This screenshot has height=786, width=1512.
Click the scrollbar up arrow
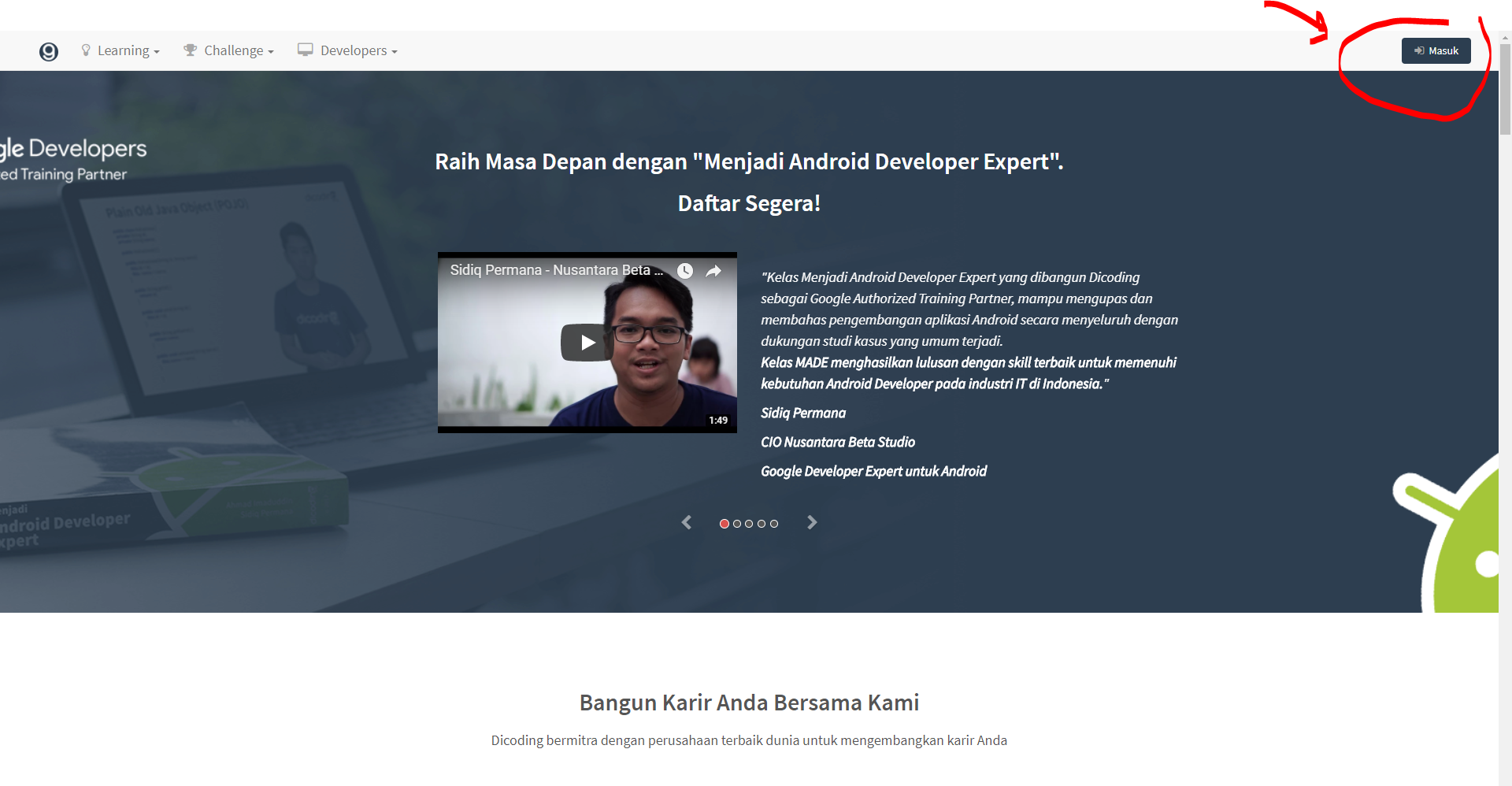[1505, 36]
